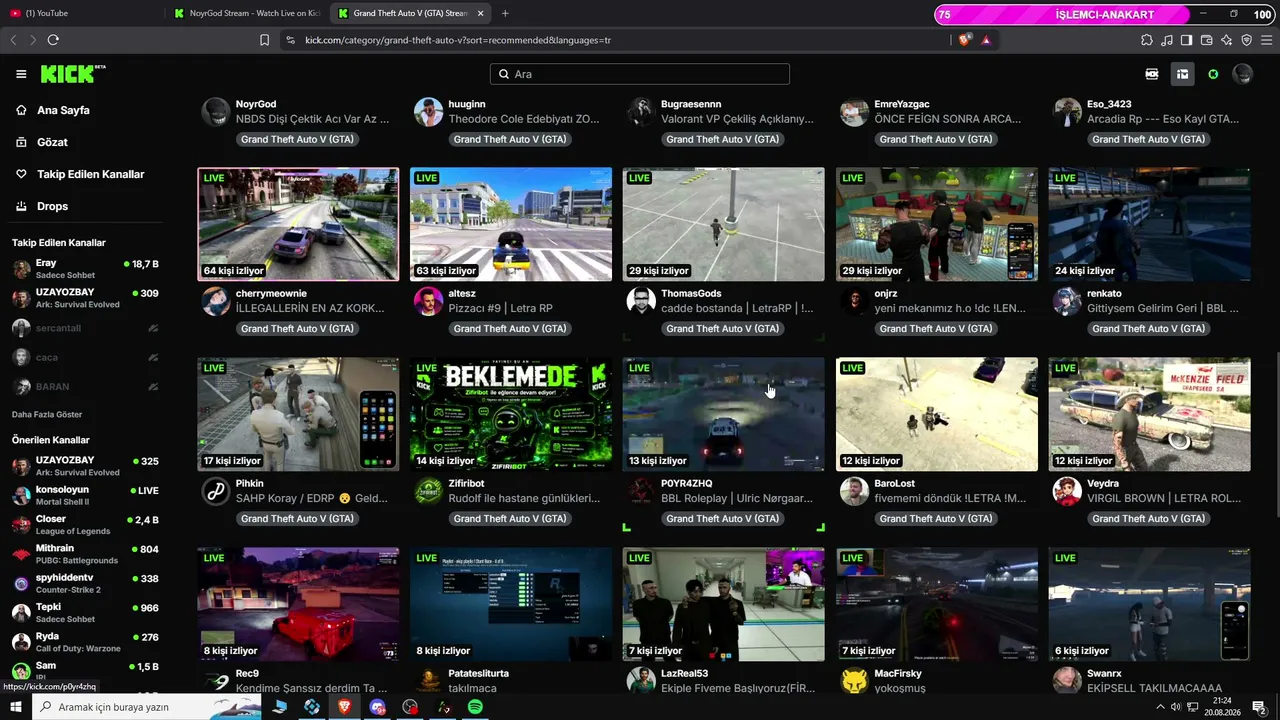
Task: Click Pihkin's channel avatar icon
Action: 216,491
